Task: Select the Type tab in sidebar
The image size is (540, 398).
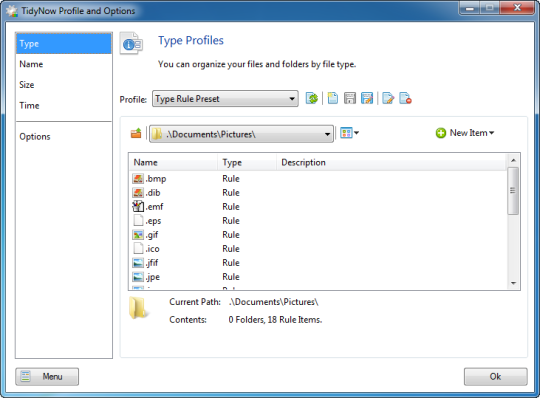Action: pos(64,44)
